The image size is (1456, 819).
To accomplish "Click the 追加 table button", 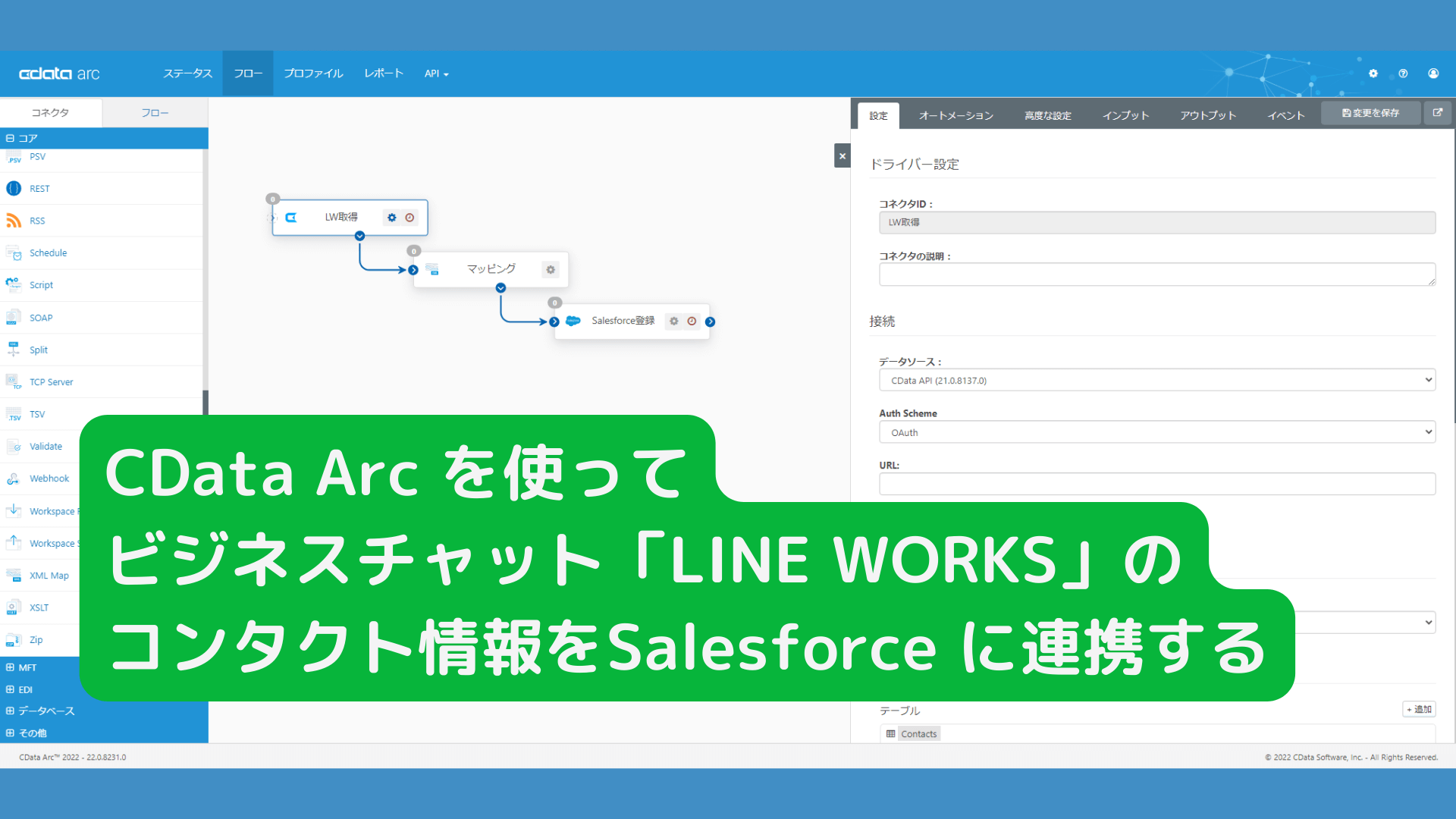I will (1418, 709).
